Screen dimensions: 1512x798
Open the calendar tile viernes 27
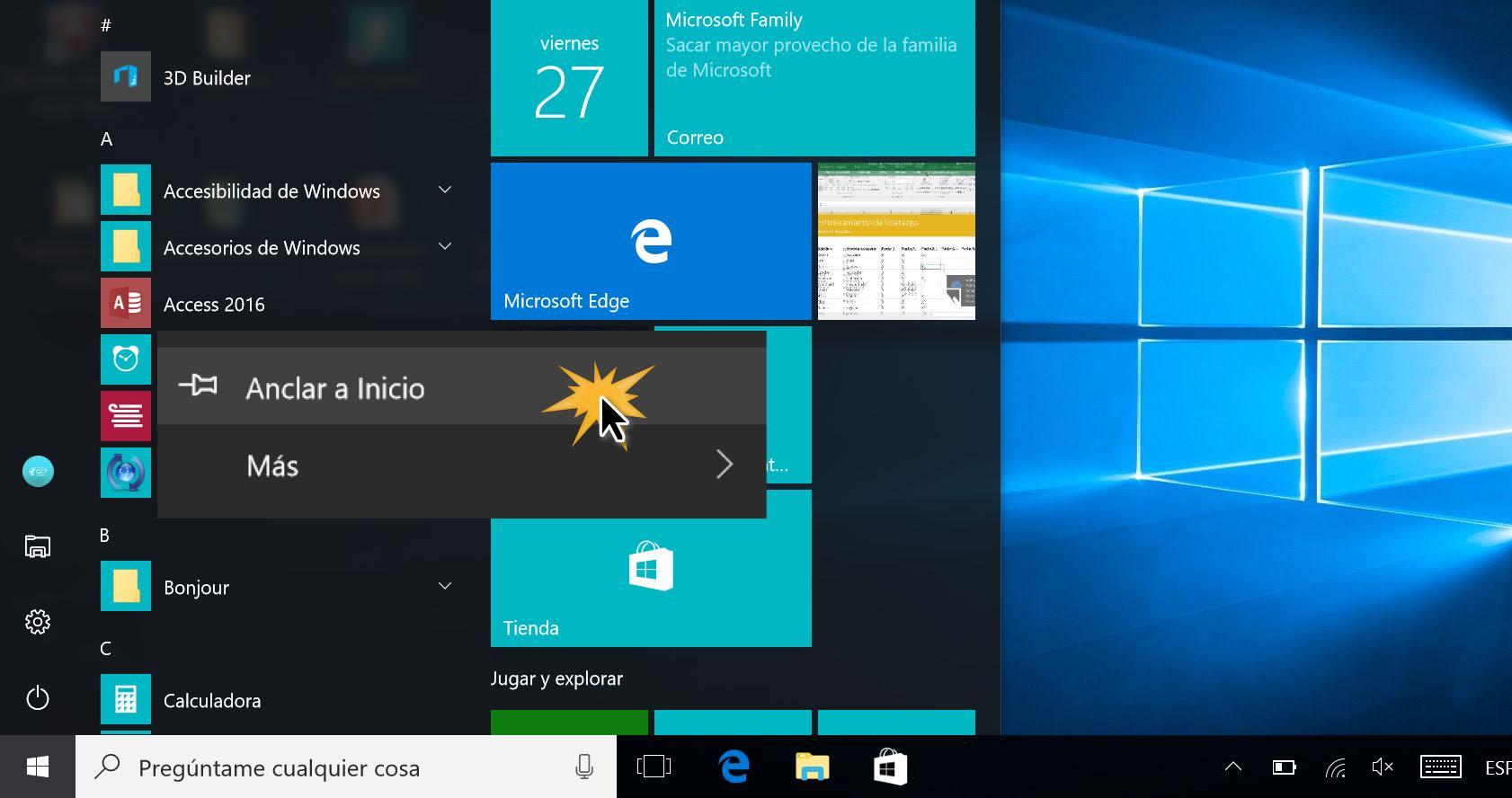(x=569, y=77)
